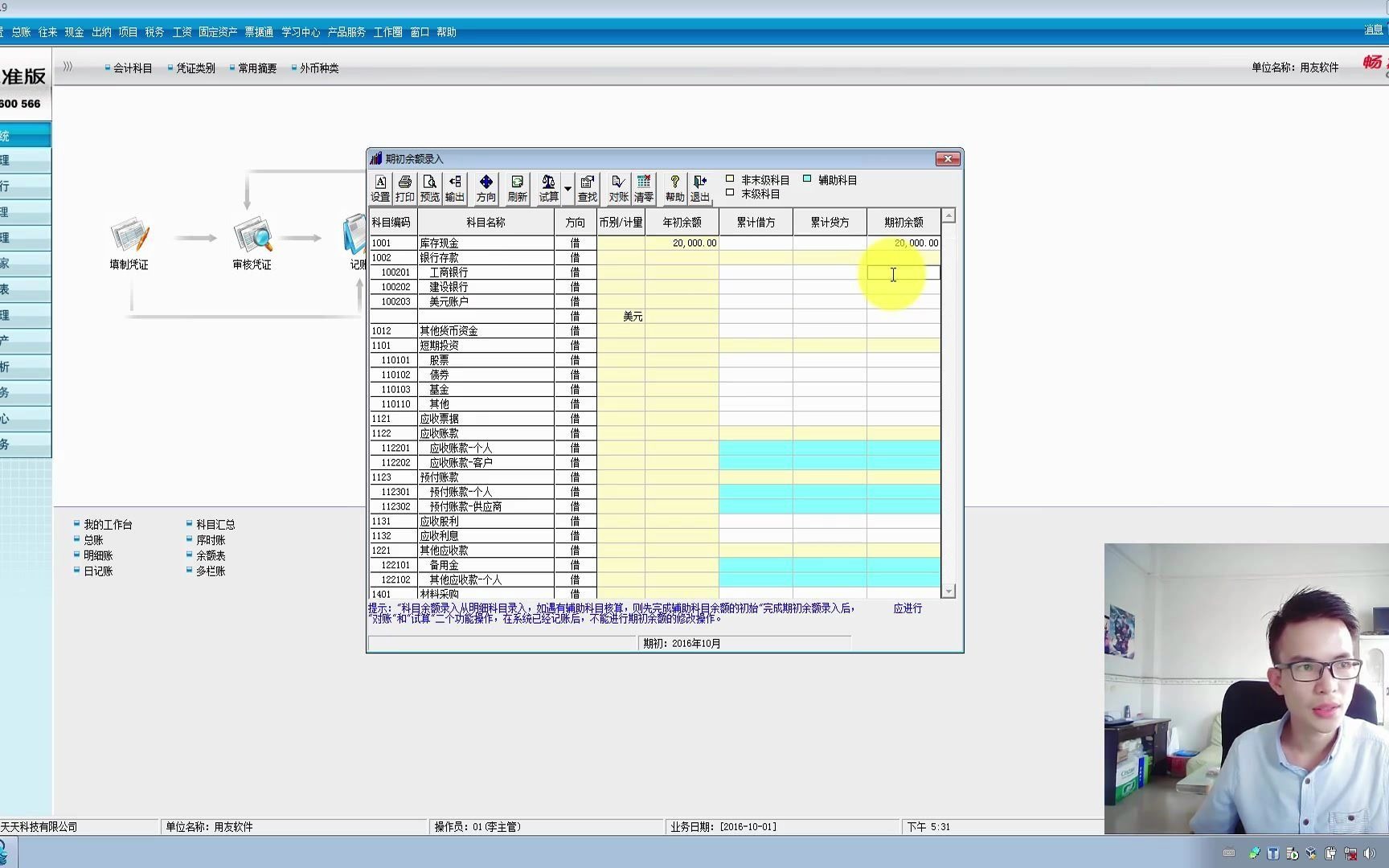
Task: Open the 我的工作台 link
Action: [108, 525]
